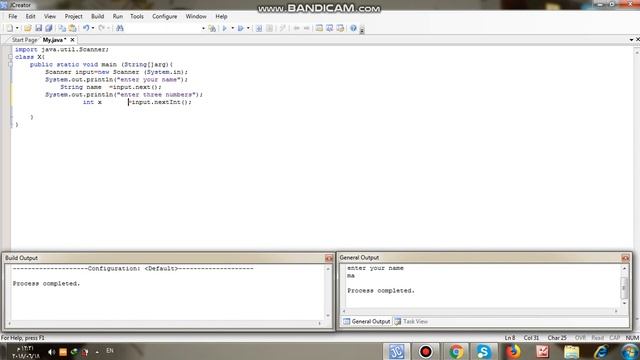Click the Run Project icon
The image size is (640, 360).
point(240,28)
